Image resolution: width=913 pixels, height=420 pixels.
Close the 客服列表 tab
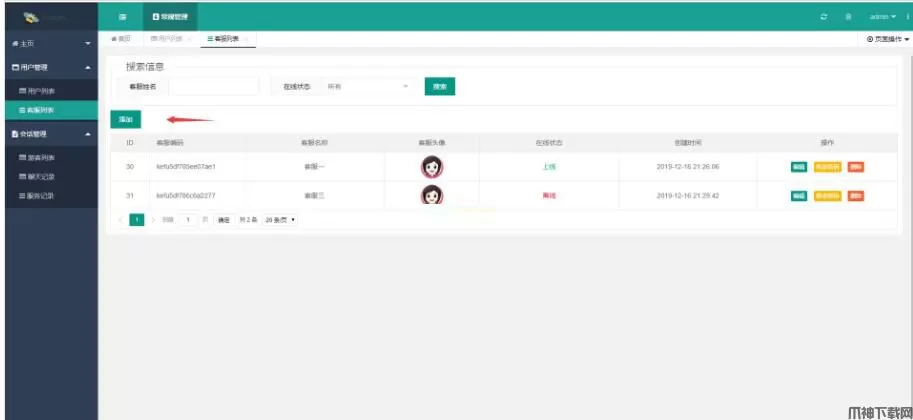(247, 39)
